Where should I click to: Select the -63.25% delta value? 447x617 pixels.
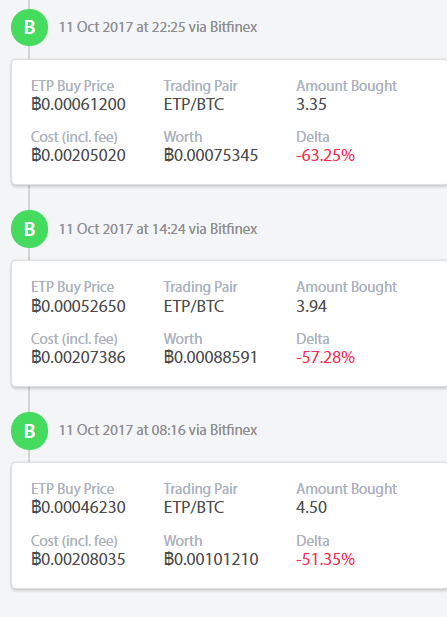[x=325, y=155]
